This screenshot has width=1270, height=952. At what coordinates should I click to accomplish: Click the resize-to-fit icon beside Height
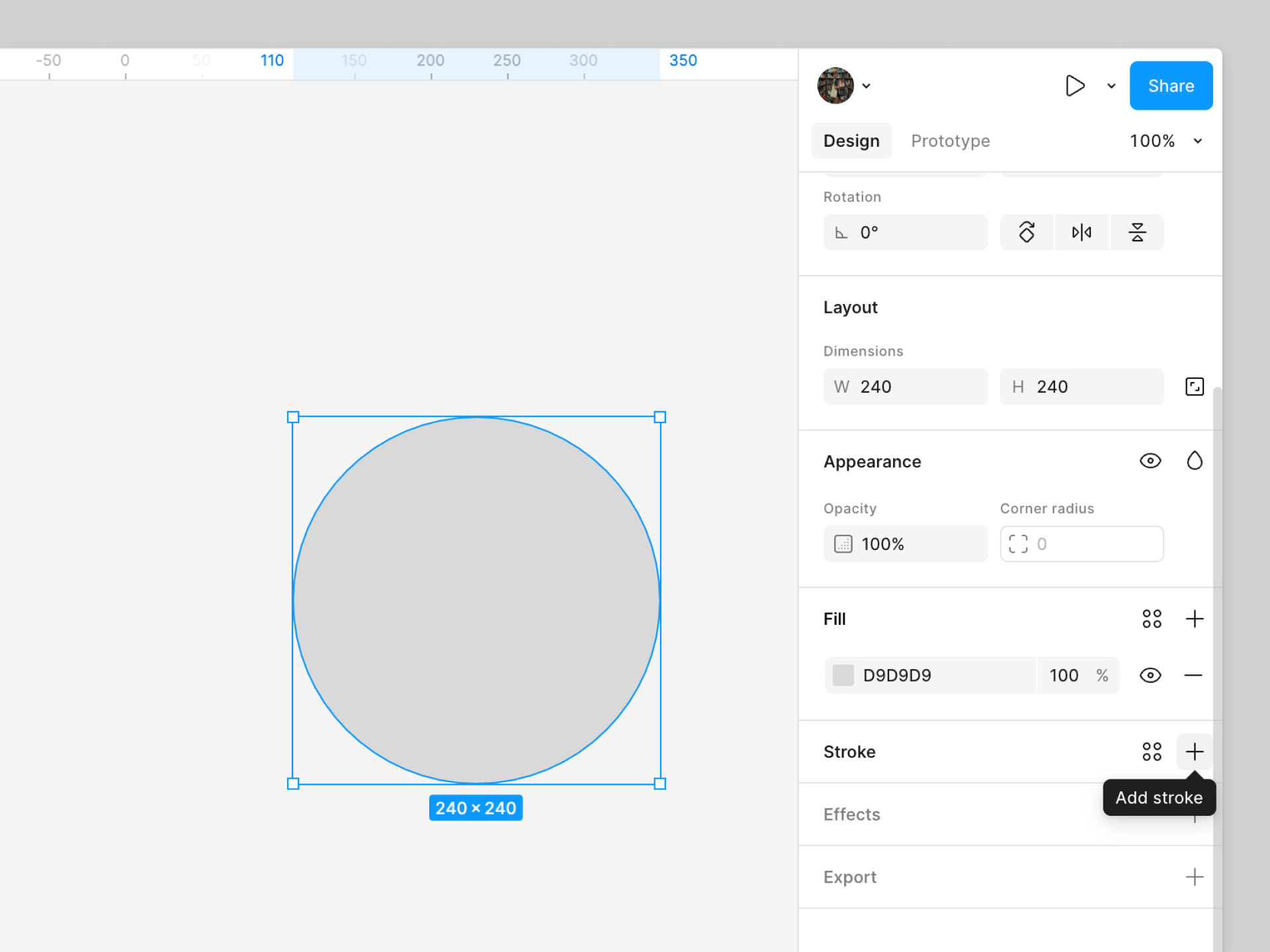click(x=1194, y=386)
